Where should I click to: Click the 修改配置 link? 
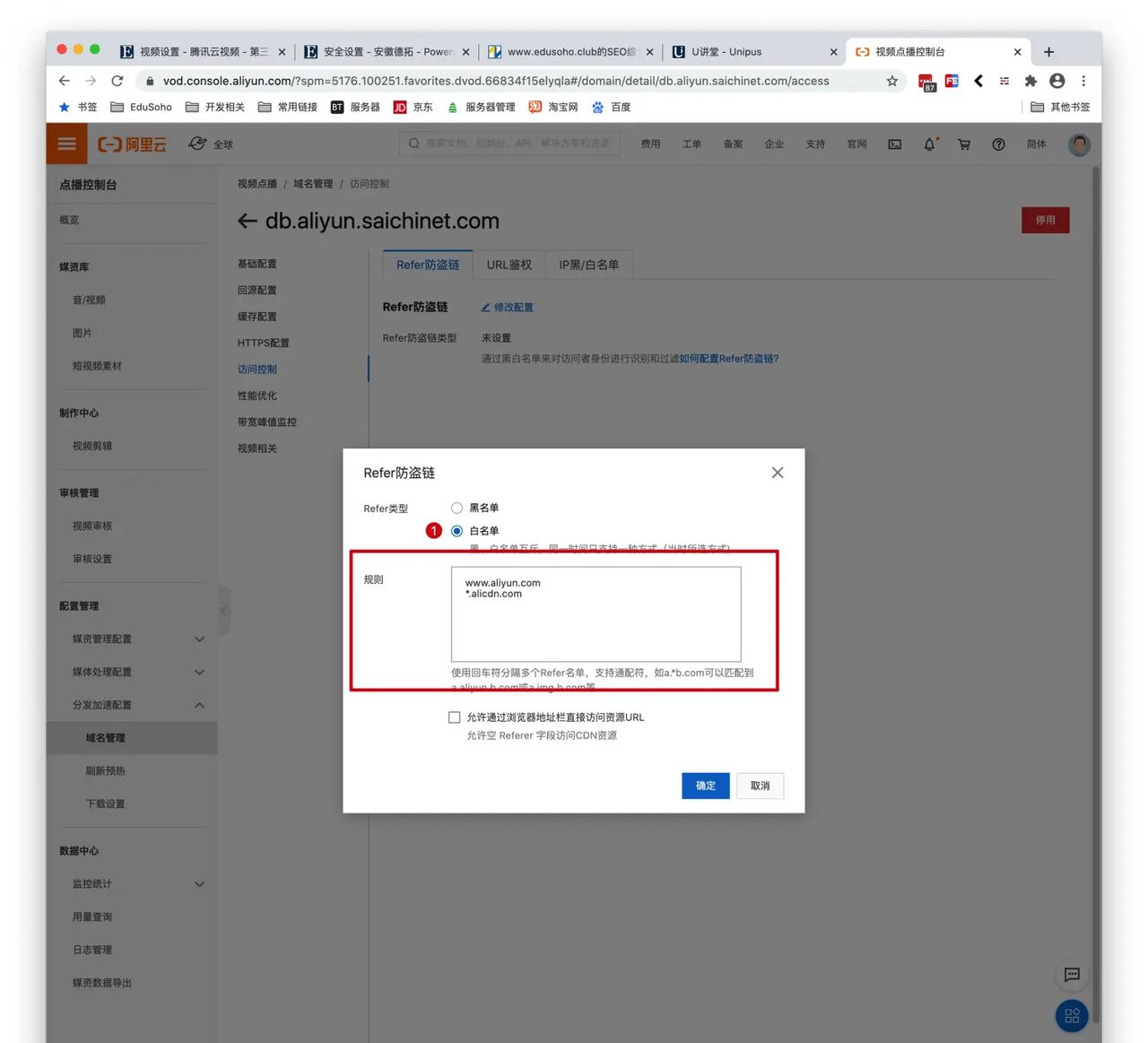tap(514, 308)
